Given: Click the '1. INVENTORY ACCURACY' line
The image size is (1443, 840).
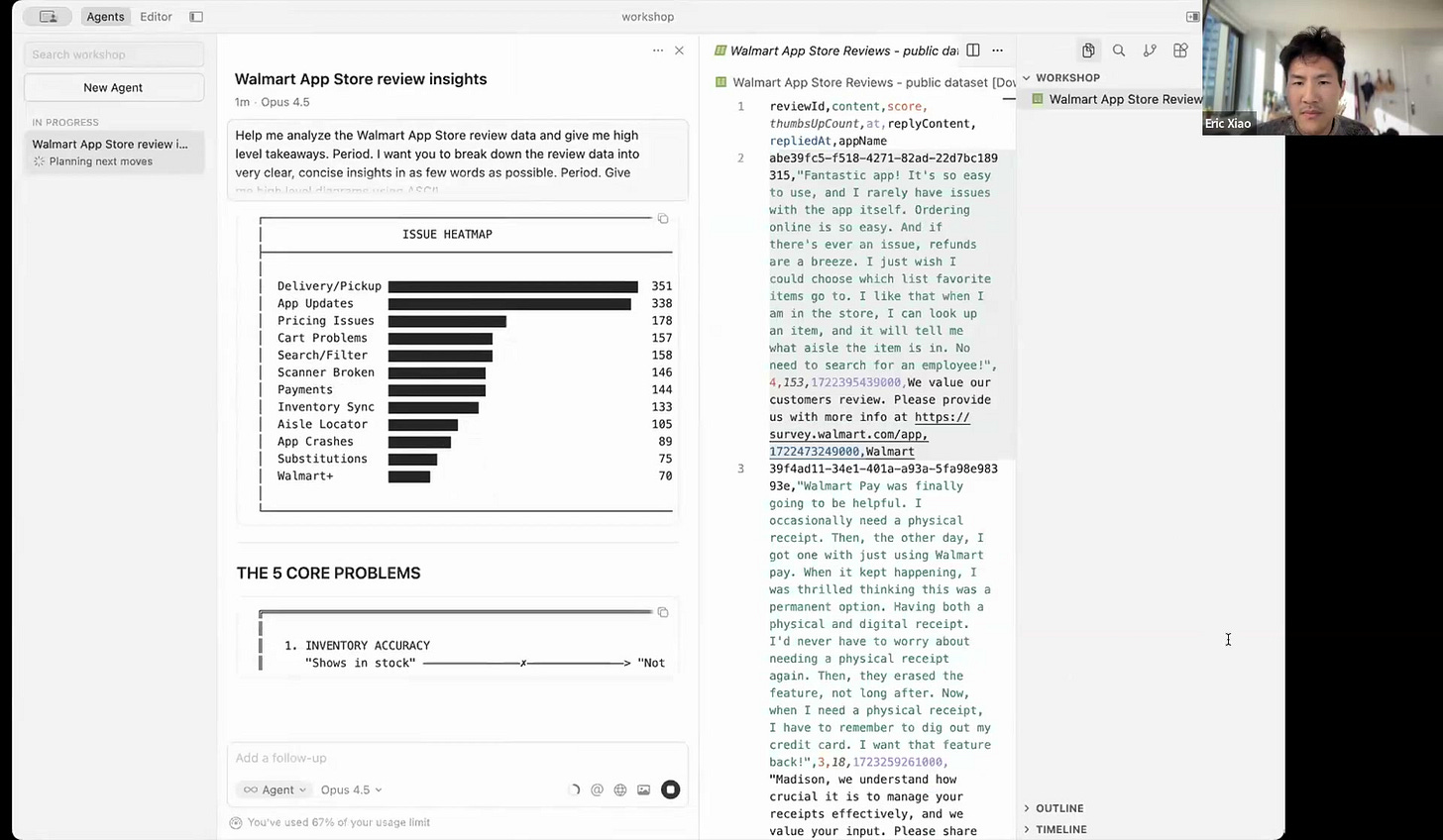Looking at the screenshot, I should tap(357, 645).
